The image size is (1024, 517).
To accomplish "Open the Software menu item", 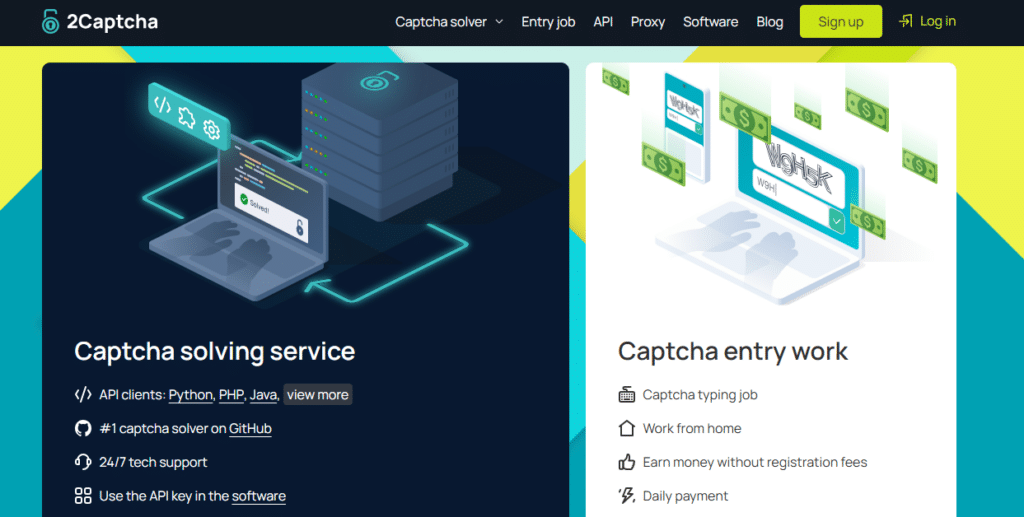I will (x=711, y=22).
